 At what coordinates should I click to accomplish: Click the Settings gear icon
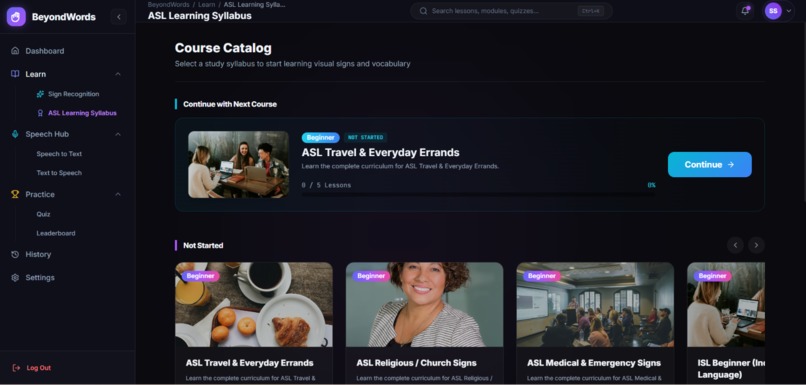pos(15,278)
